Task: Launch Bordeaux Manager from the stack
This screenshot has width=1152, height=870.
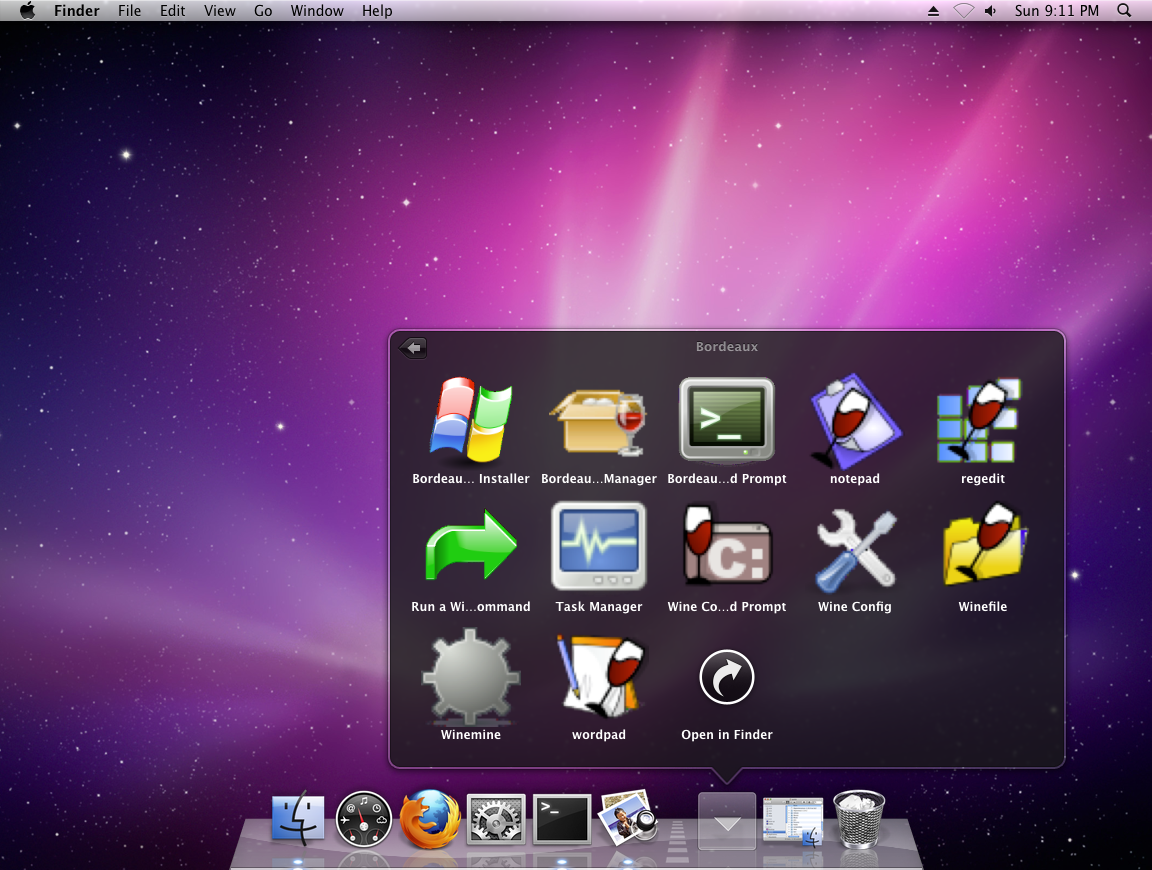Action: point(598,423)
